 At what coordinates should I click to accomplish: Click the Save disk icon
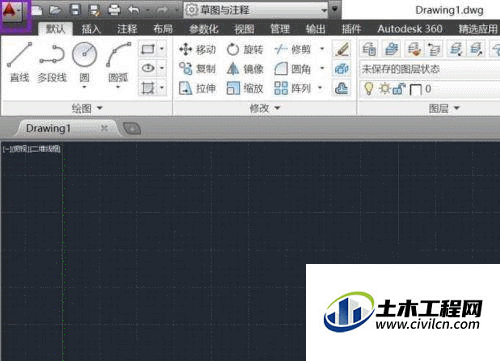75,10
